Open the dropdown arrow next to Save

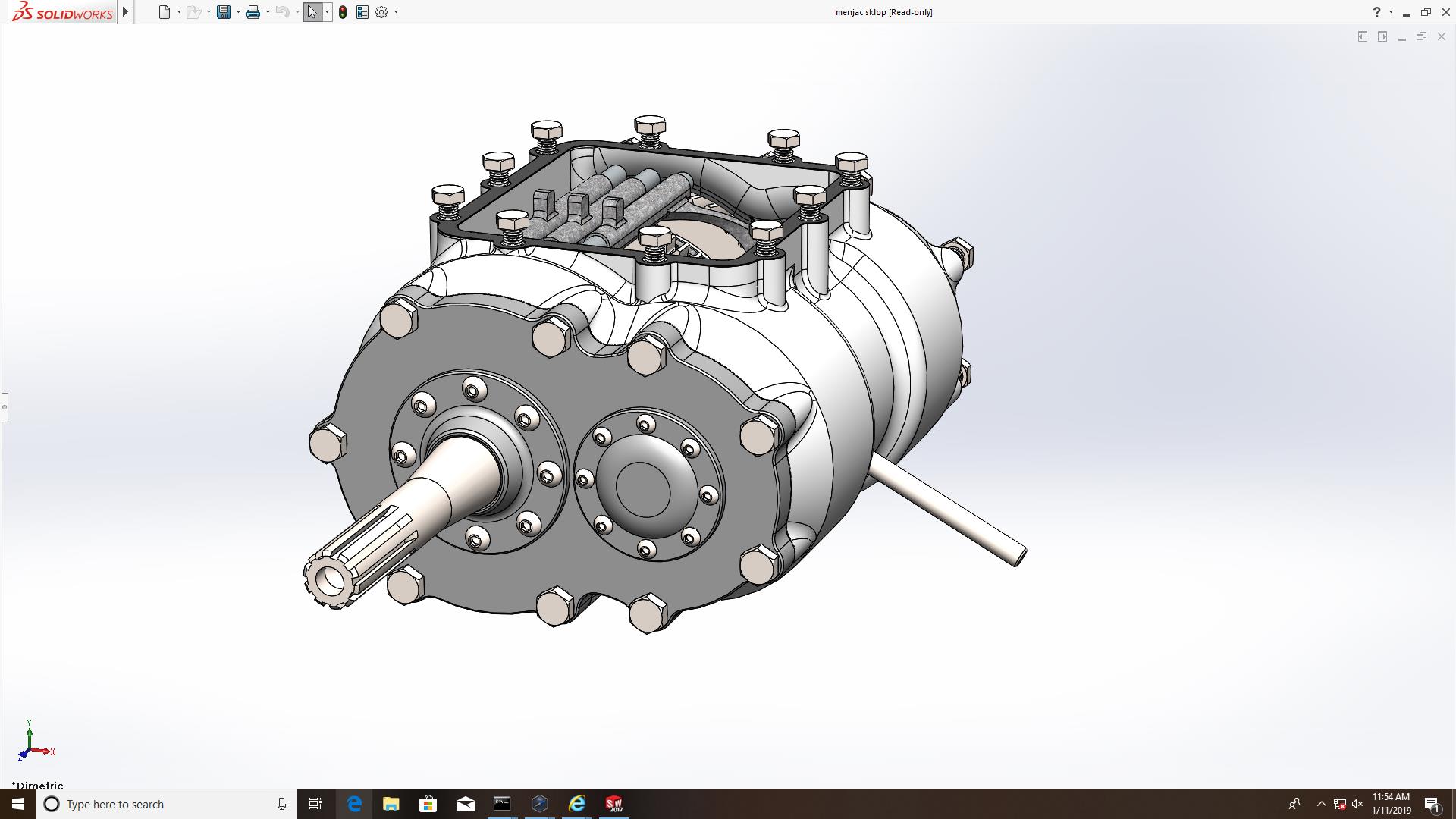(238, 12)
